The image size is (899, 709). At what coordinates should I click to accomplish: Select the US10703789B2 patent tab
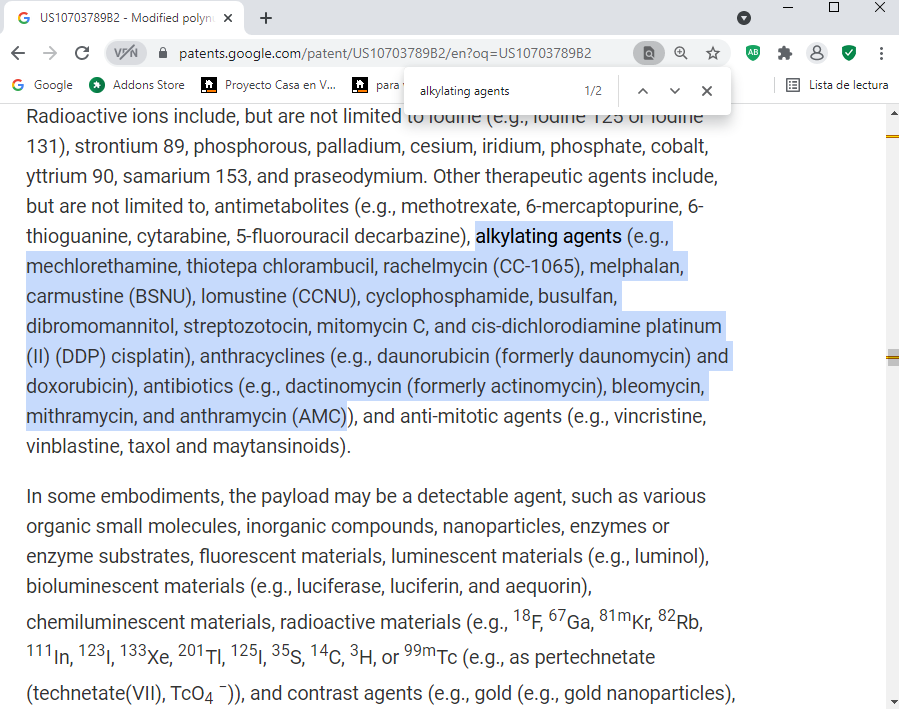pos(125,18)
